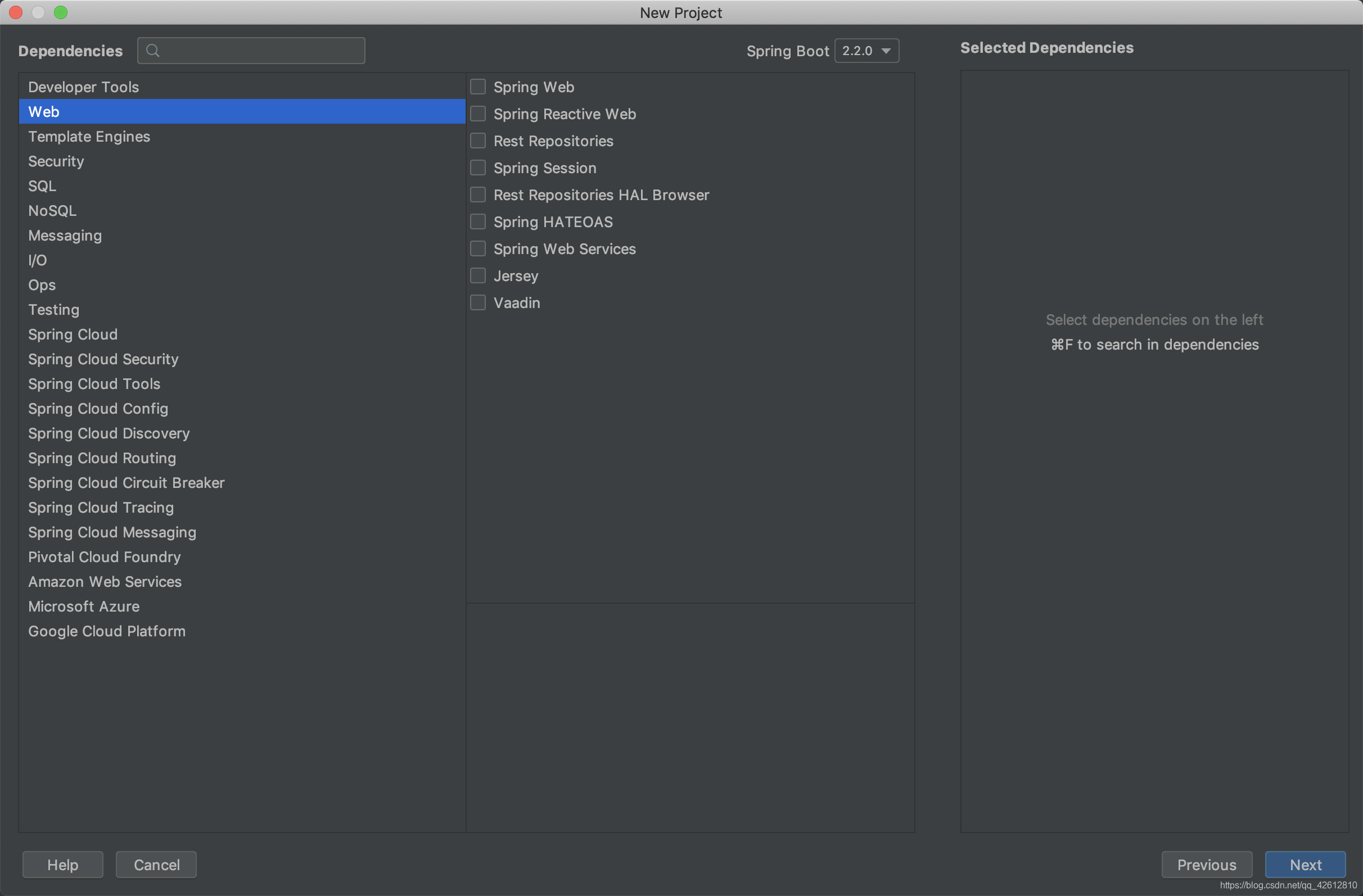Expand Spring Cloud Discovery category
1363x896 pixels.
click(110, 433)
